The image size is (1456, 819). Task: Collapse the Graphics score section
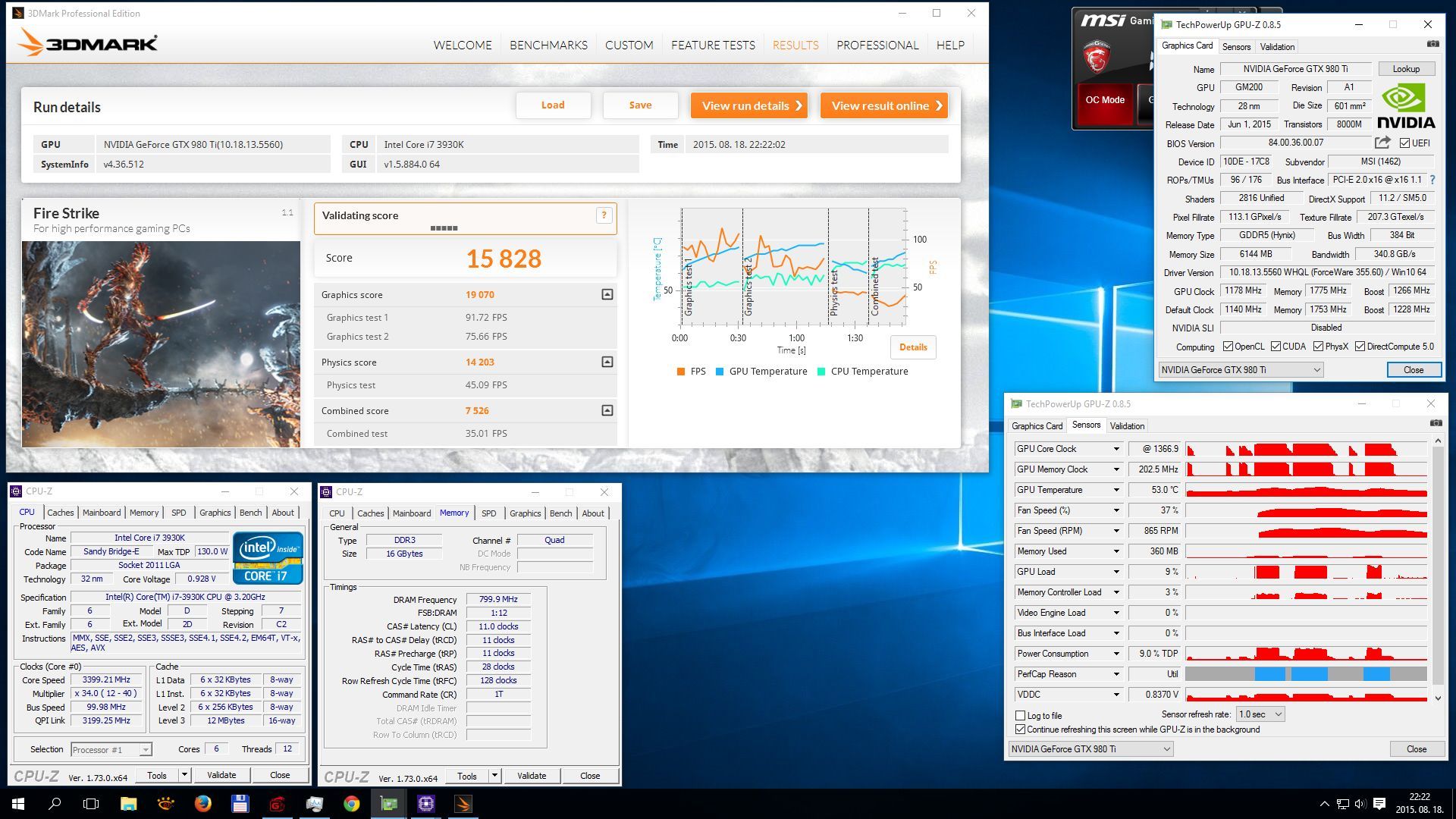(607, 294)
